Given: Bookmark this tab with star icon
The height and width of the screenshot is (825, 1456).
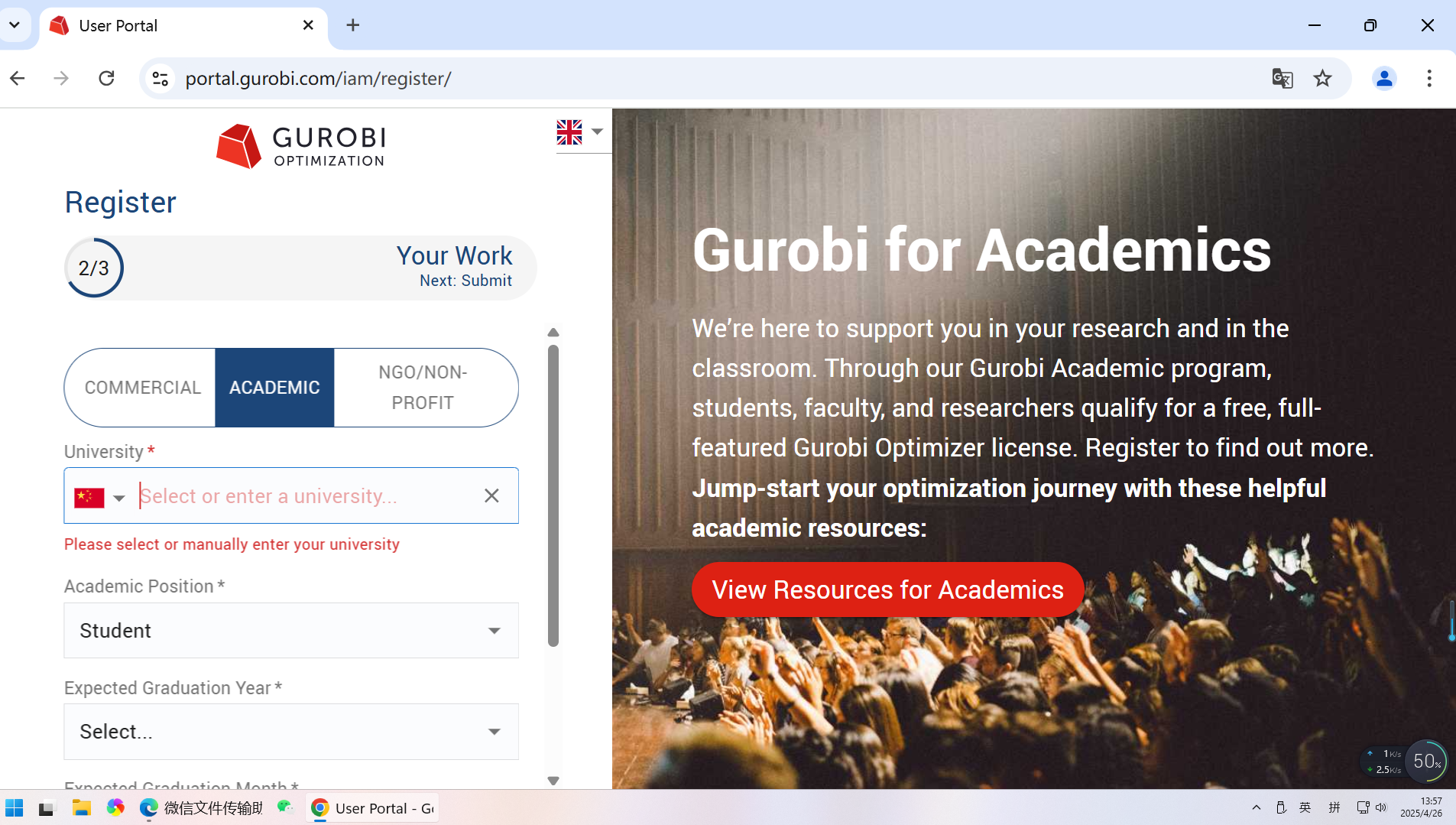Looking at the screenshot, I should point(1322,78).
